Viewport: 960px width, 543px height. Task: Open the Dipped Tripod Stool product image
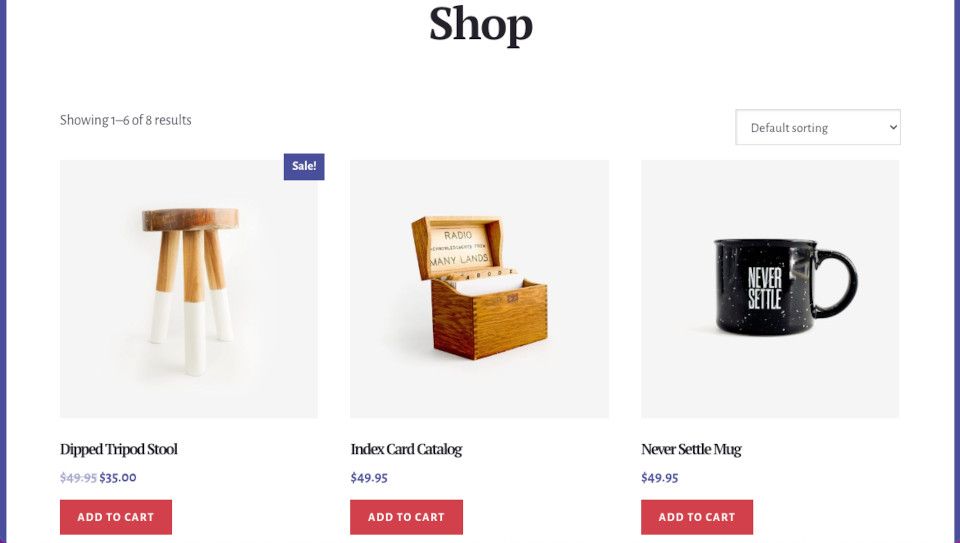(189, 289)
